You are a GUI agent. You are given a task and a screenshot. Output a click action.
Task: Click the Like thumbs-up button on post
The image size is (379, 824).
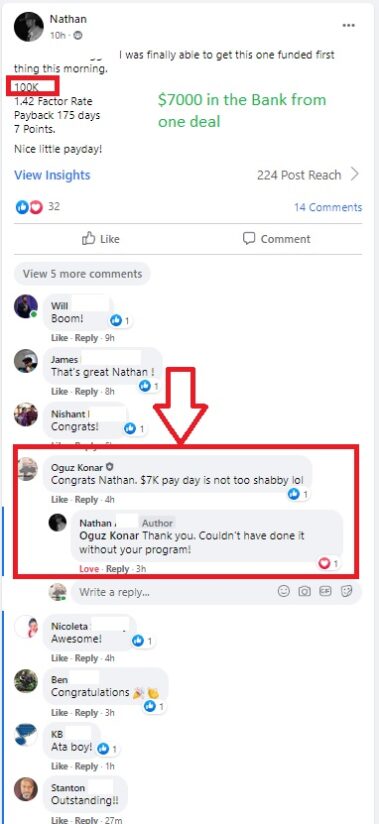(101, 239)
